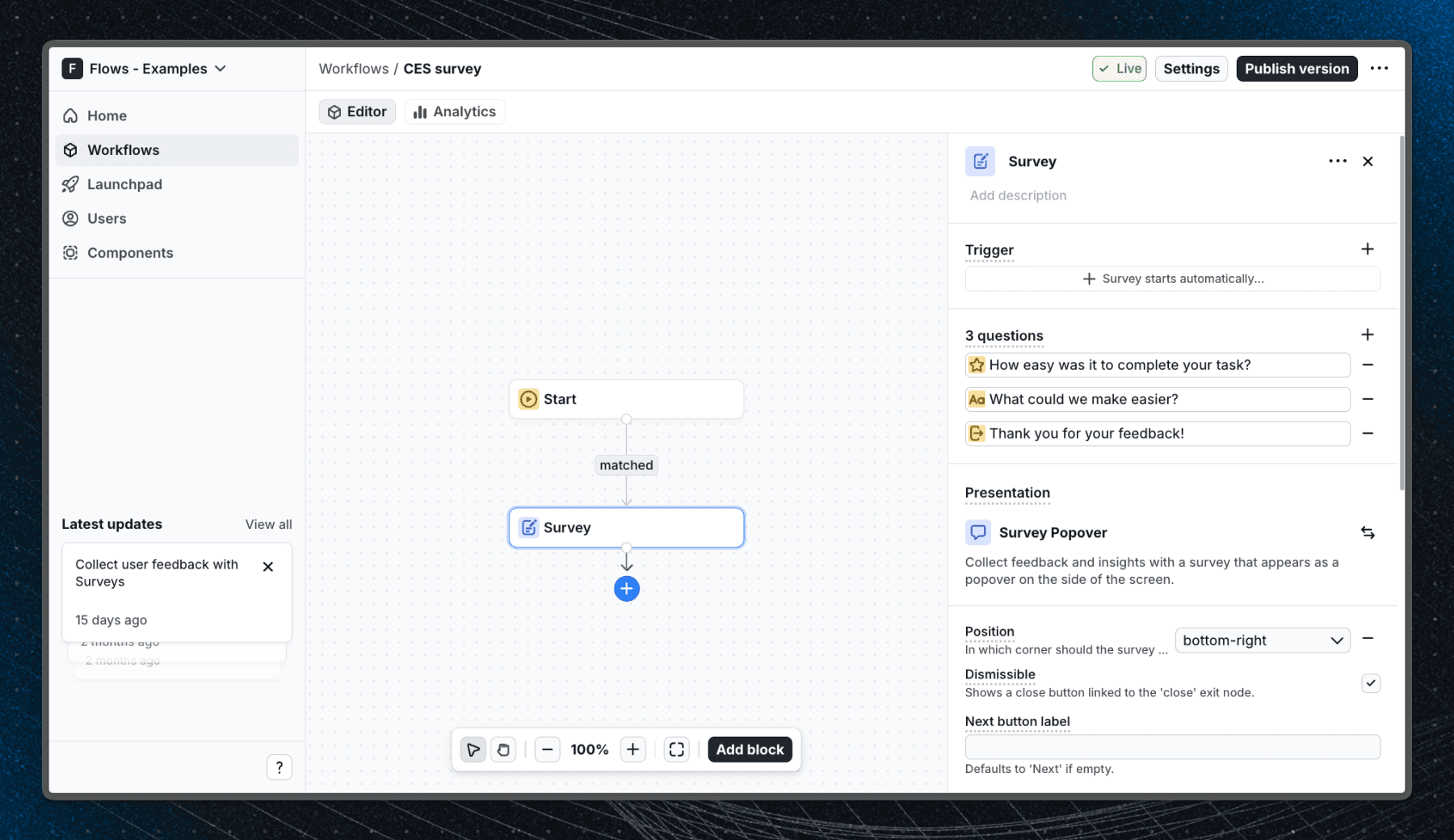The width and height of the screenshot is (1454, 840).
Task: Click Survey starts automatically trigger row
Action: click(x=1172, y=279)
